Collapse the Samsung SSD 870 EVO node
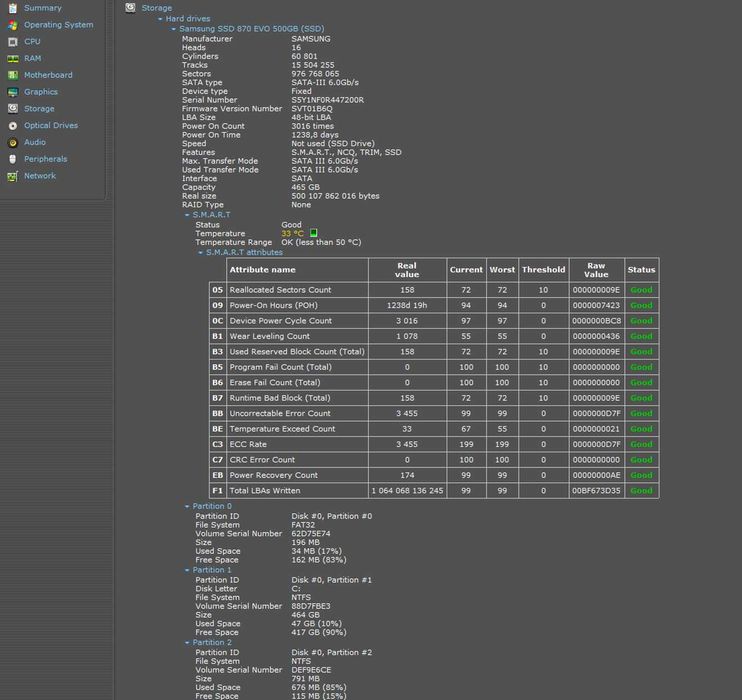 [x=174, y=29]
